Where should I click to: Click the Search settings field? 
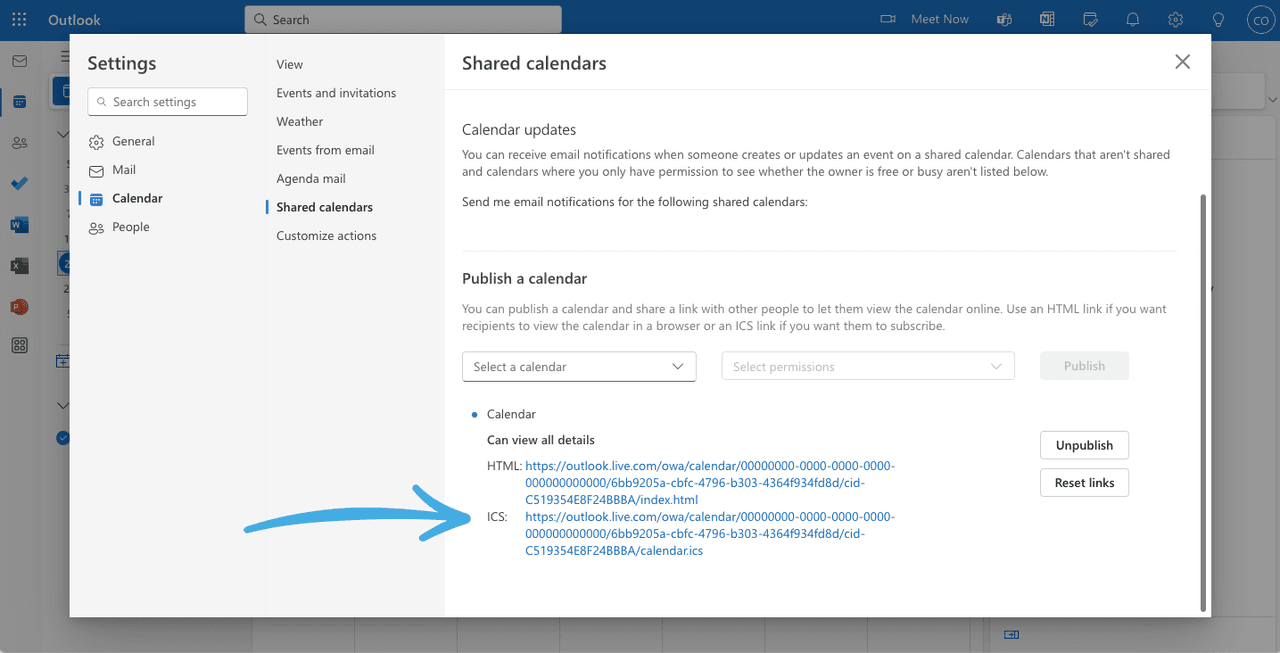(167, 101)
